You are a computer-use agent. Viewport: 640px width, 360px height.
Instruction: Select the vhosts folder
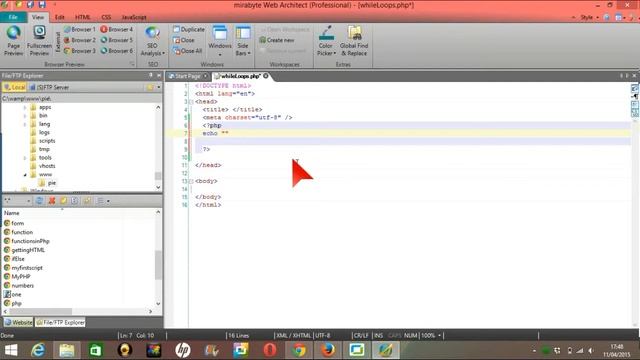[47, 166]
